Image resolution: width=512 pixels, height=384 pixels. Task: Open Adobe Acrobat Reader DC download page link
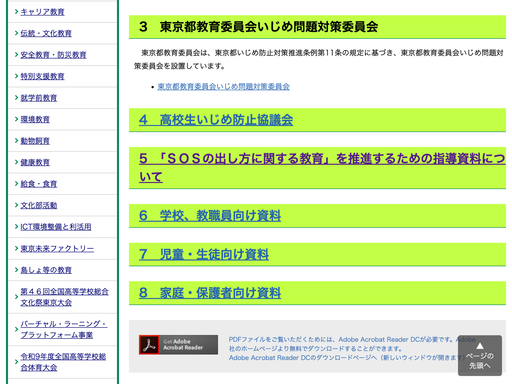point(347,358)
